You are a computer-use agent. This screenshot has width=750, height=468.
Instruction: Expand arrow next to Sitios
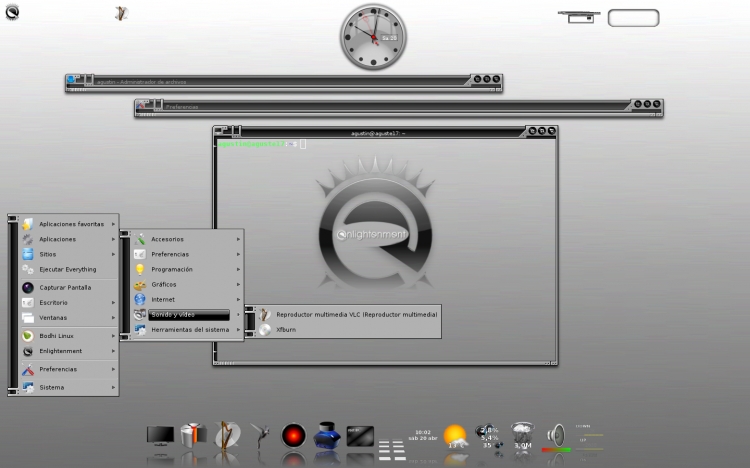point(113,254)
